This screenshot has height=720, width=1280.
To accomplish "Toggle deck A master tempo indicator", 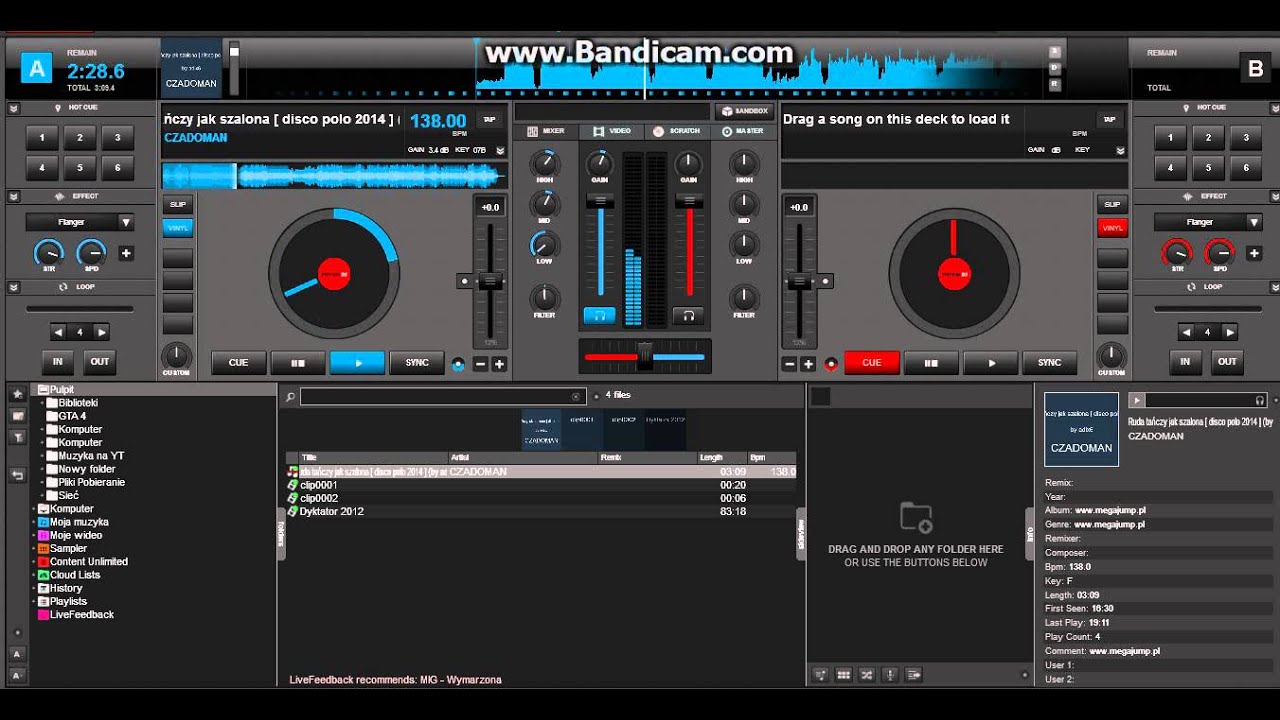I will pos(458,364).
